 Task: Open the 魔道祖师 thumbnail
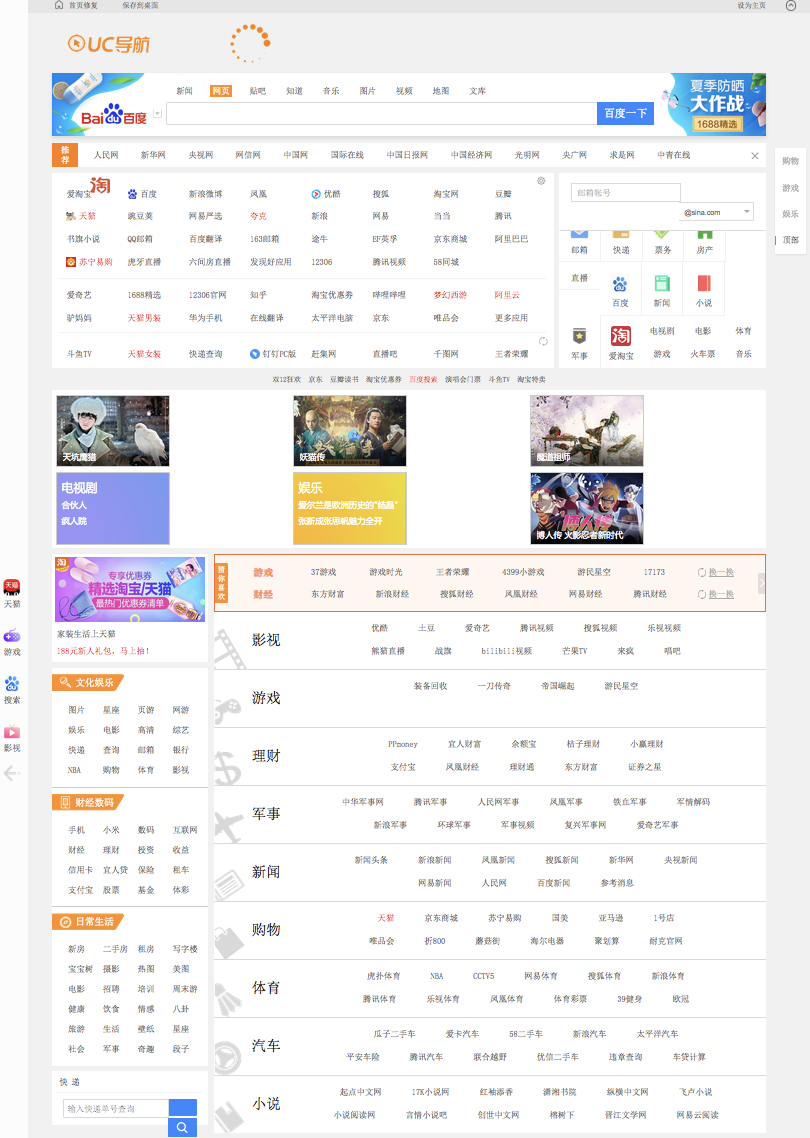pyautogui.click(x=586, y=430)
